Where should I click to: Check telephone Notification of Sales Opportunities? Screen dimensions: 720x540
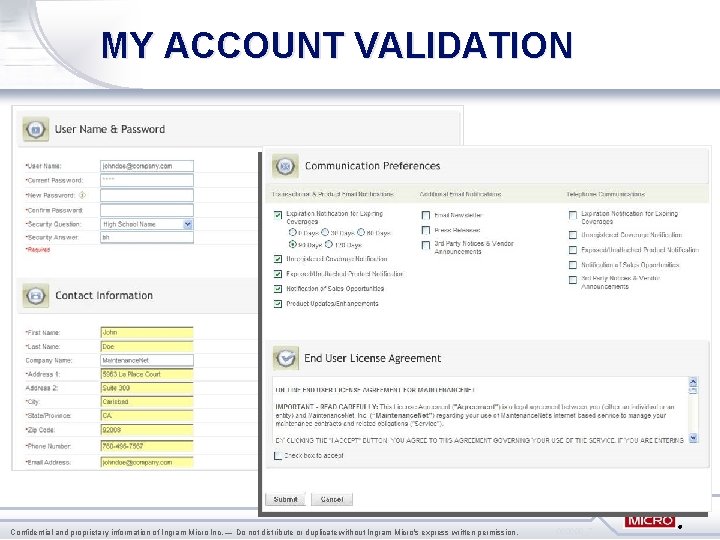(x=573, y=265)
